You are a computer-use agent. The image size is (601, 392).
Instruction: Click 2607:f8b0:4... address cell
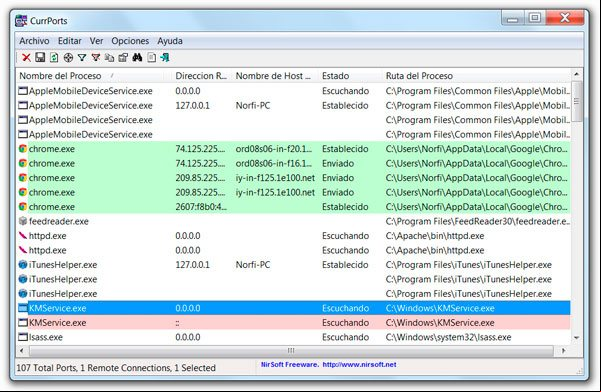[201, 207]
